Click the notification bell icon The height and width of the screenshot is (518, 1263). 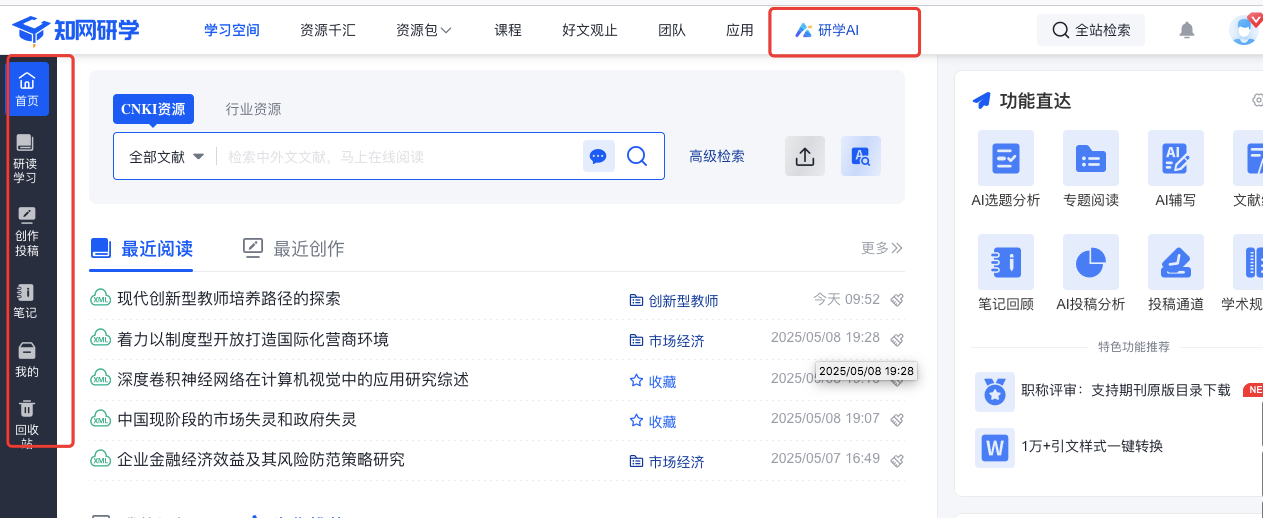point(1187,30)
